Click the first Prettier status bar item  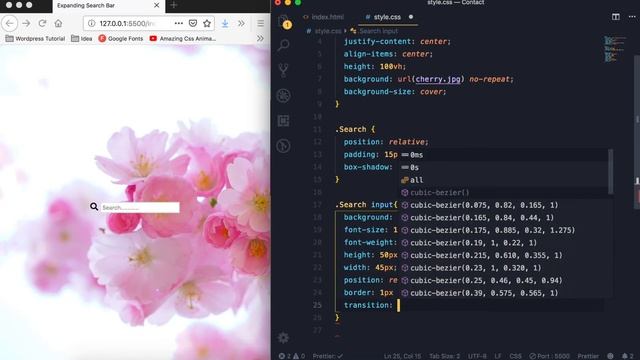(328, 356)
